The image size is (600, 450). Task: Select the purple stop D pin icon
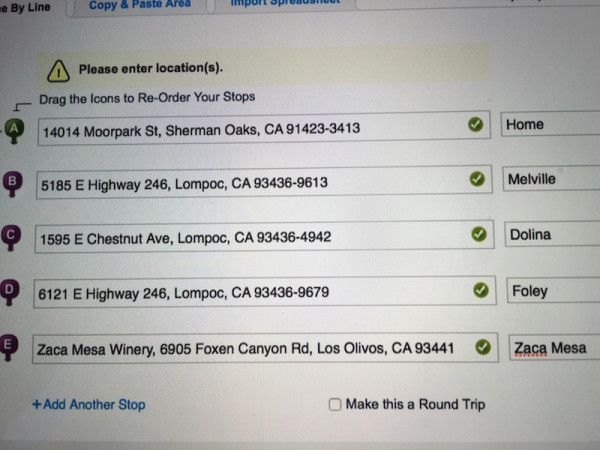click(x=9, y=292)
